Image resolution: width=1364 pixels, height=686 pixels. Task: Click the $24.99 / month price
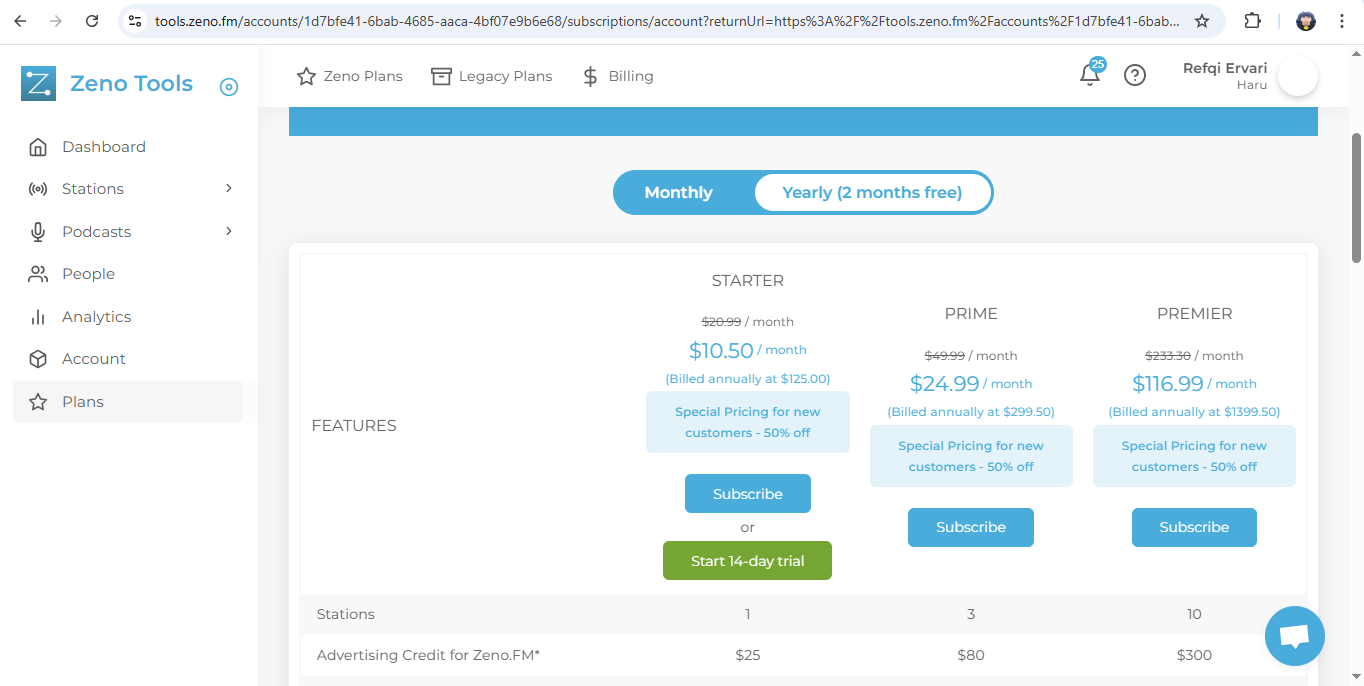pos(971,384)
